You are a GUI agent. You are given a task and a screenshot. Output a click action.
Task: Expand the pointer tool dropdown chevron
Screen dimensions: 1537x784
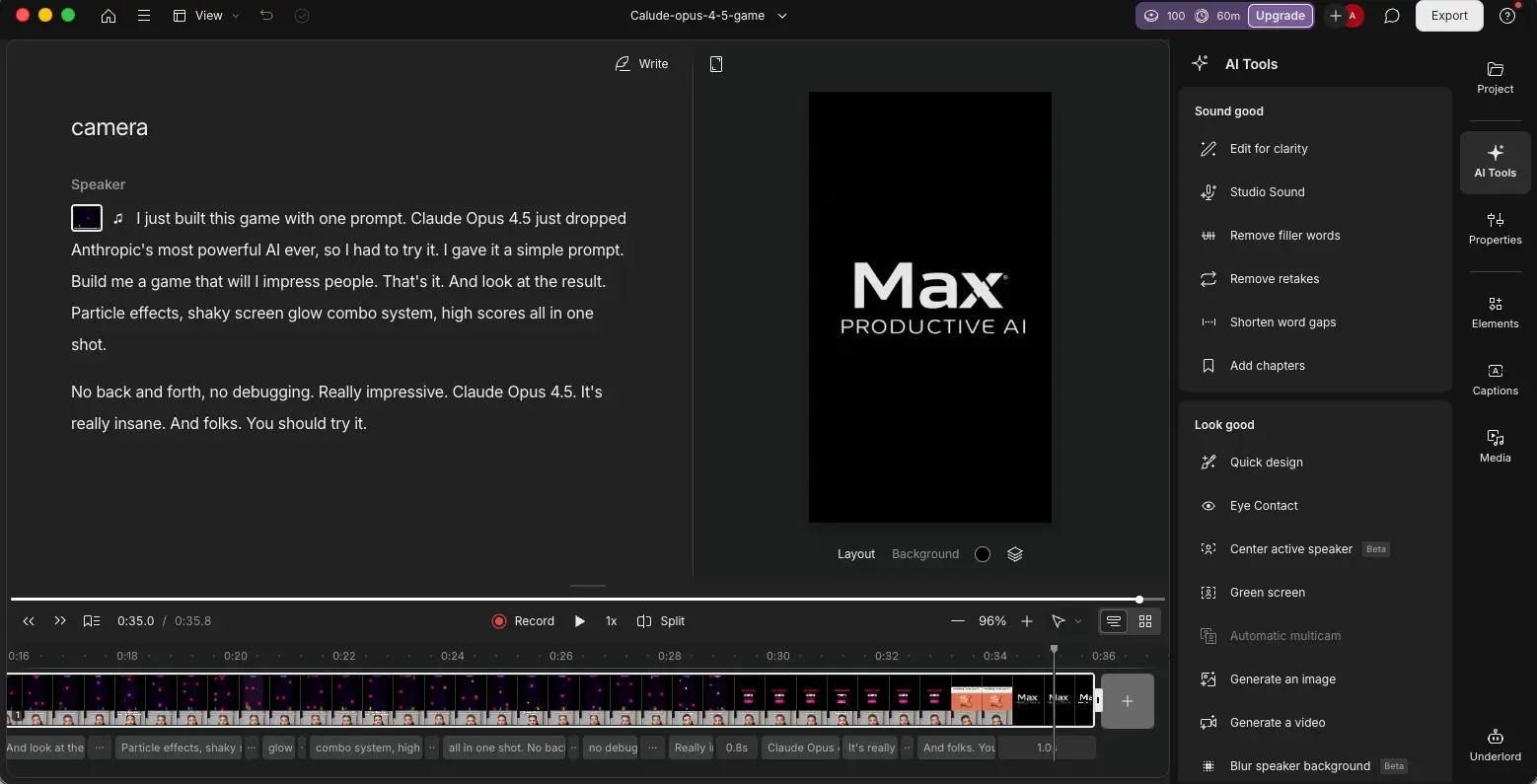tap(1078, 621)
